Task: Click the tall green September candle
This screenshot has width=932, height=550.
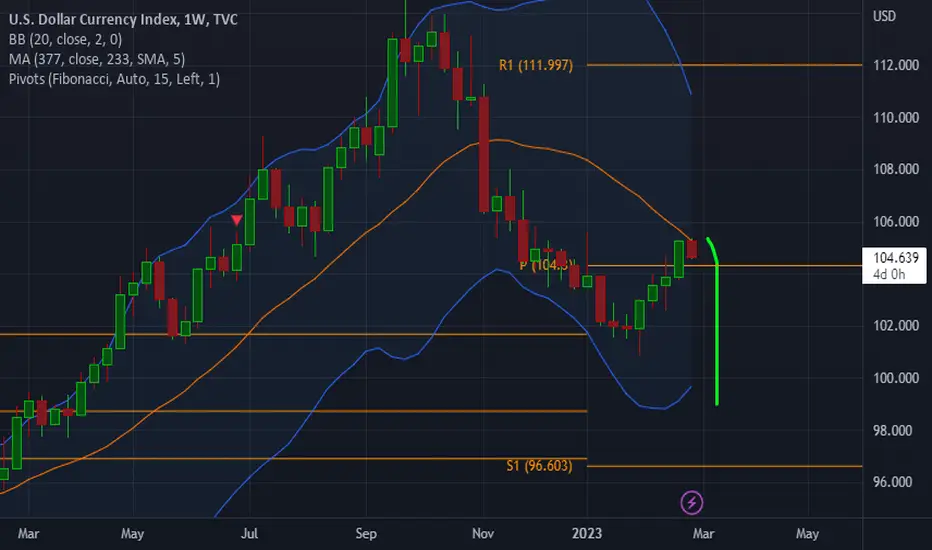Action: pyautogui.click(x=392, y=83)
